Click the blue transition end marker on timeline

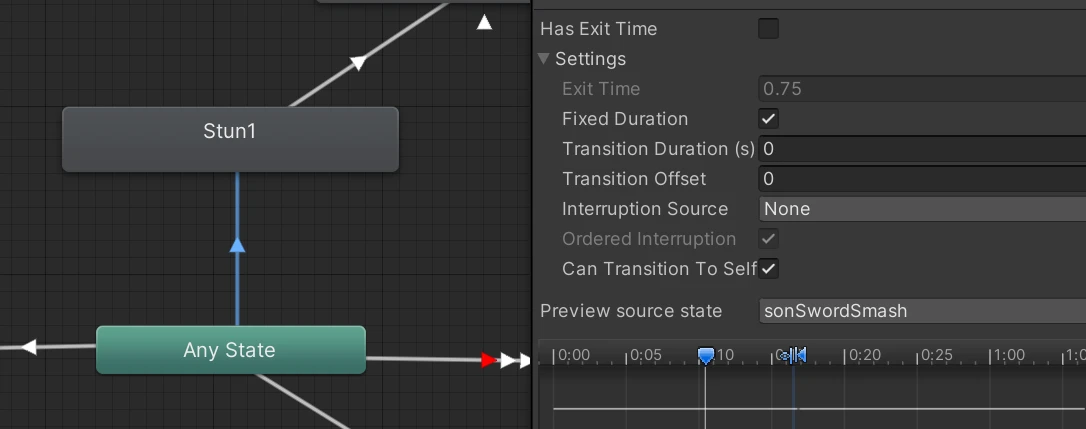[794, 355]
